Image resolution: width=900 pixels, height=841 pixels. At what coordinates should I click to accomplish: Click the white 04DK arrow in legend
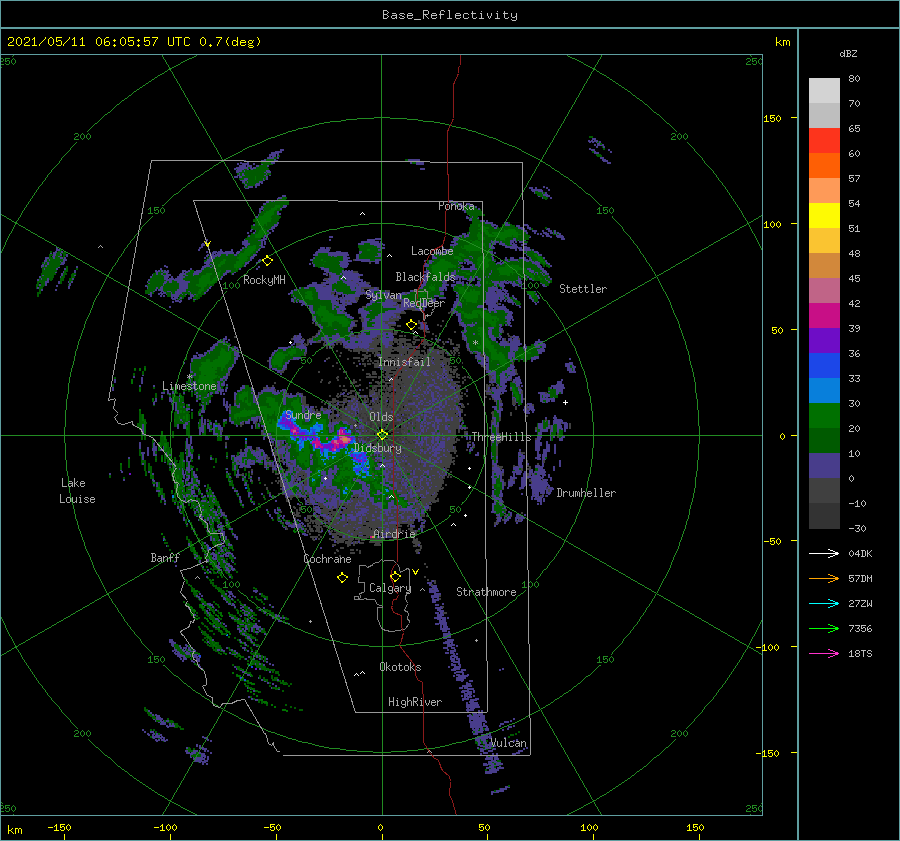click(x=824, y=553)
